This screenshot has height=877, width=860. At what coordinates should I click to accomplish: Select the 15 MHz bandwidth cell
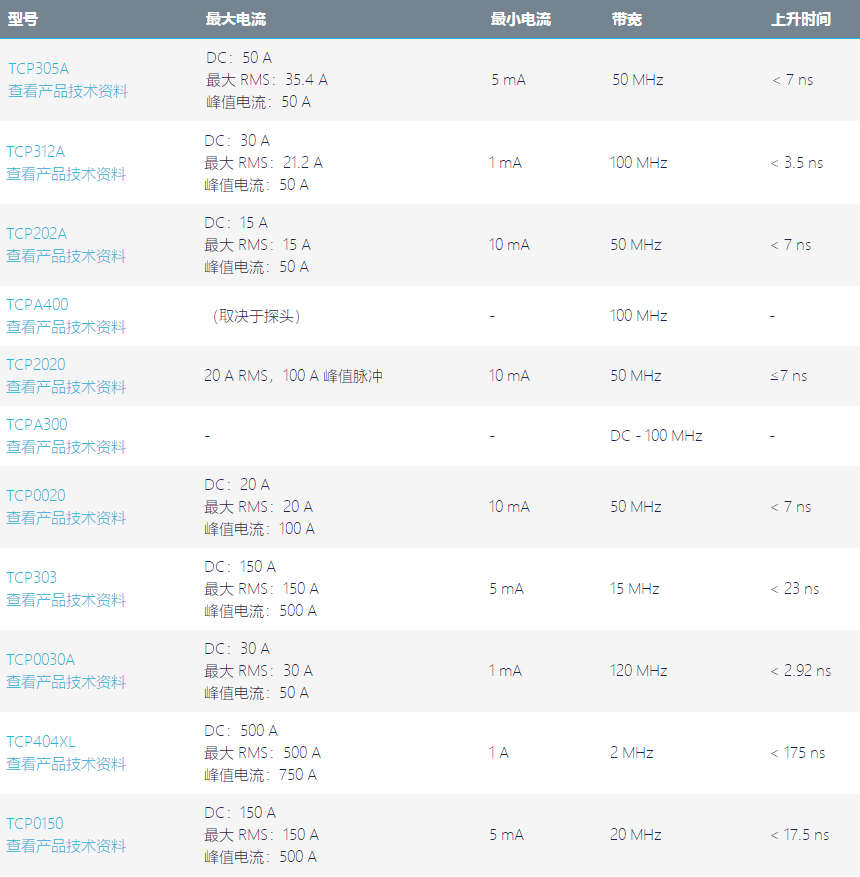[635, 589]
